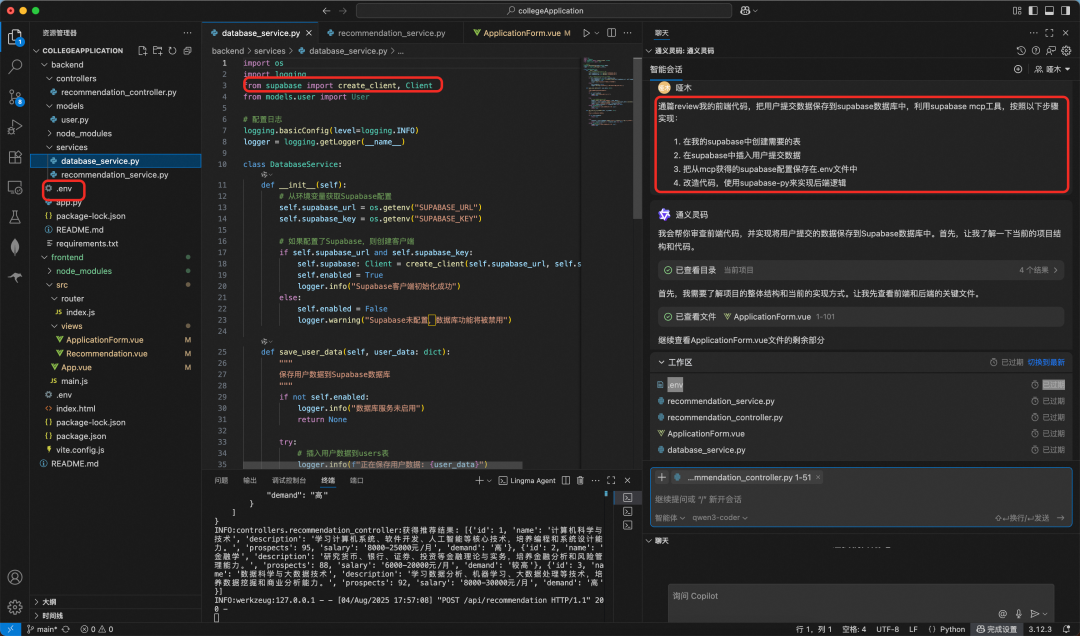The image size is (1080, 636).
Task: Open ApplicationForm.vue in the explorer tree
Action: click(105, 340)
